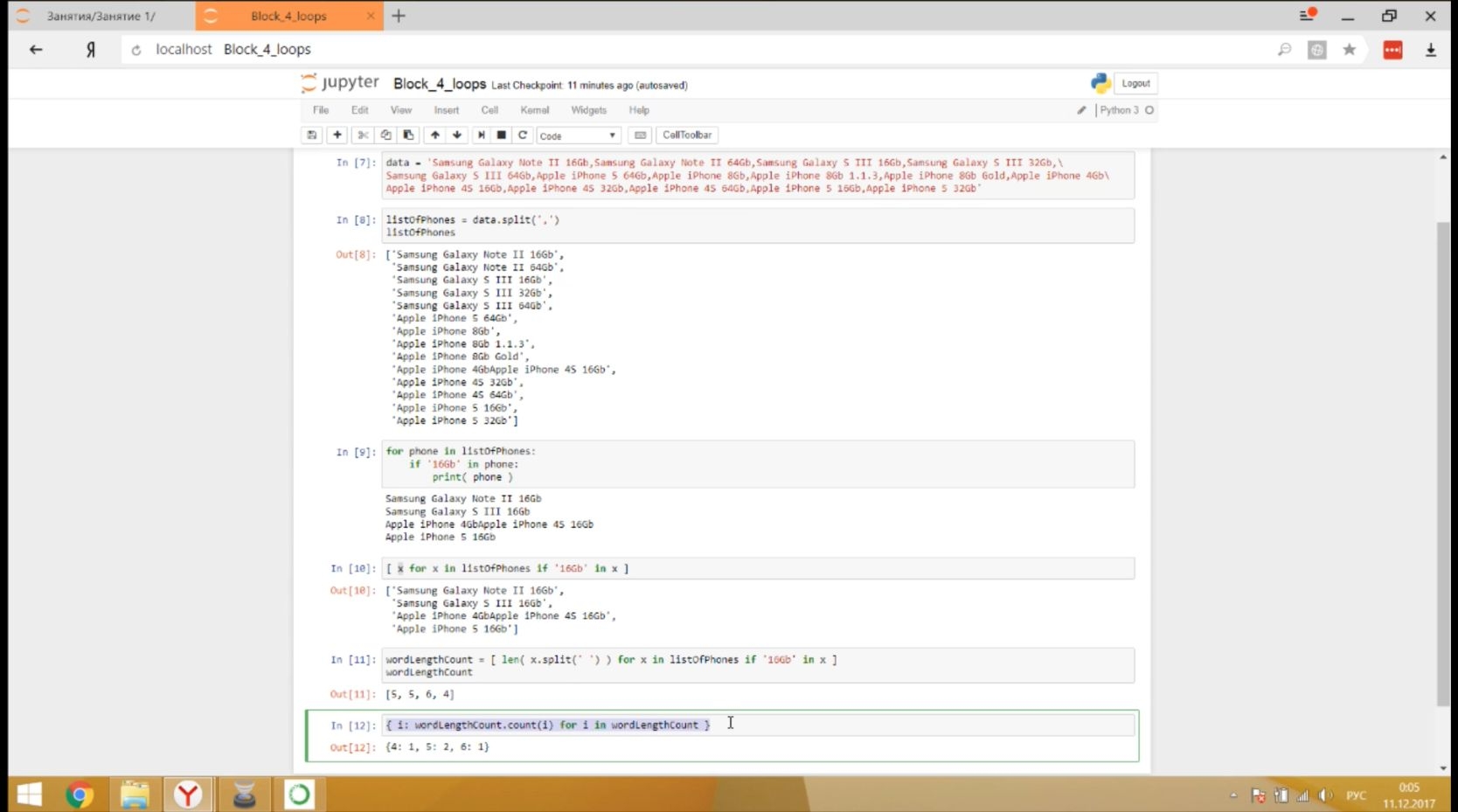
Task: Open the Widgets menu
Action: [x=588, y=110]
